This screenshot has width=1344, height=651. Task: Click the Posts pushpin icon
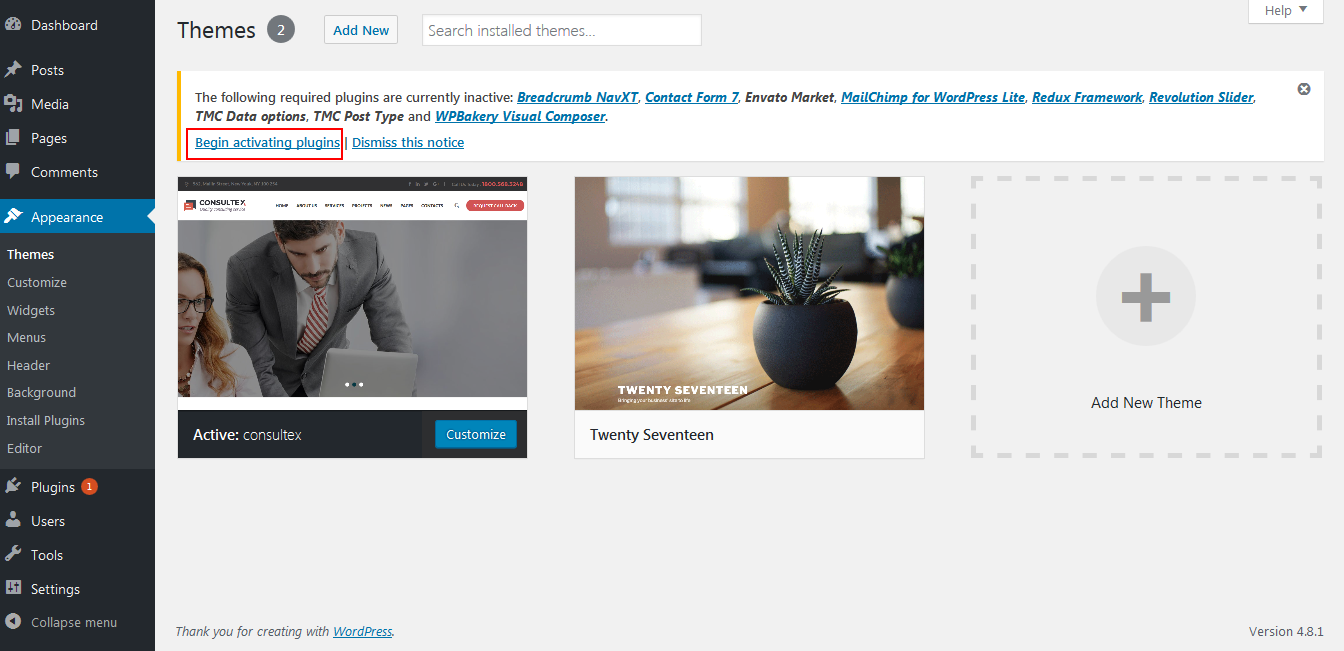click(x=14, y=70)
